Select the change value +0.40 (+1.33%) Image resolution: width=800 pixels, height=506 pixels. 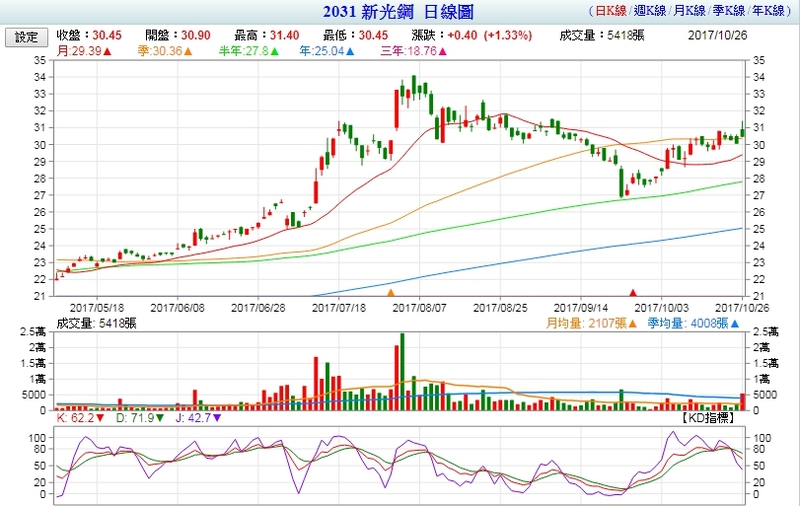point(489,35)
